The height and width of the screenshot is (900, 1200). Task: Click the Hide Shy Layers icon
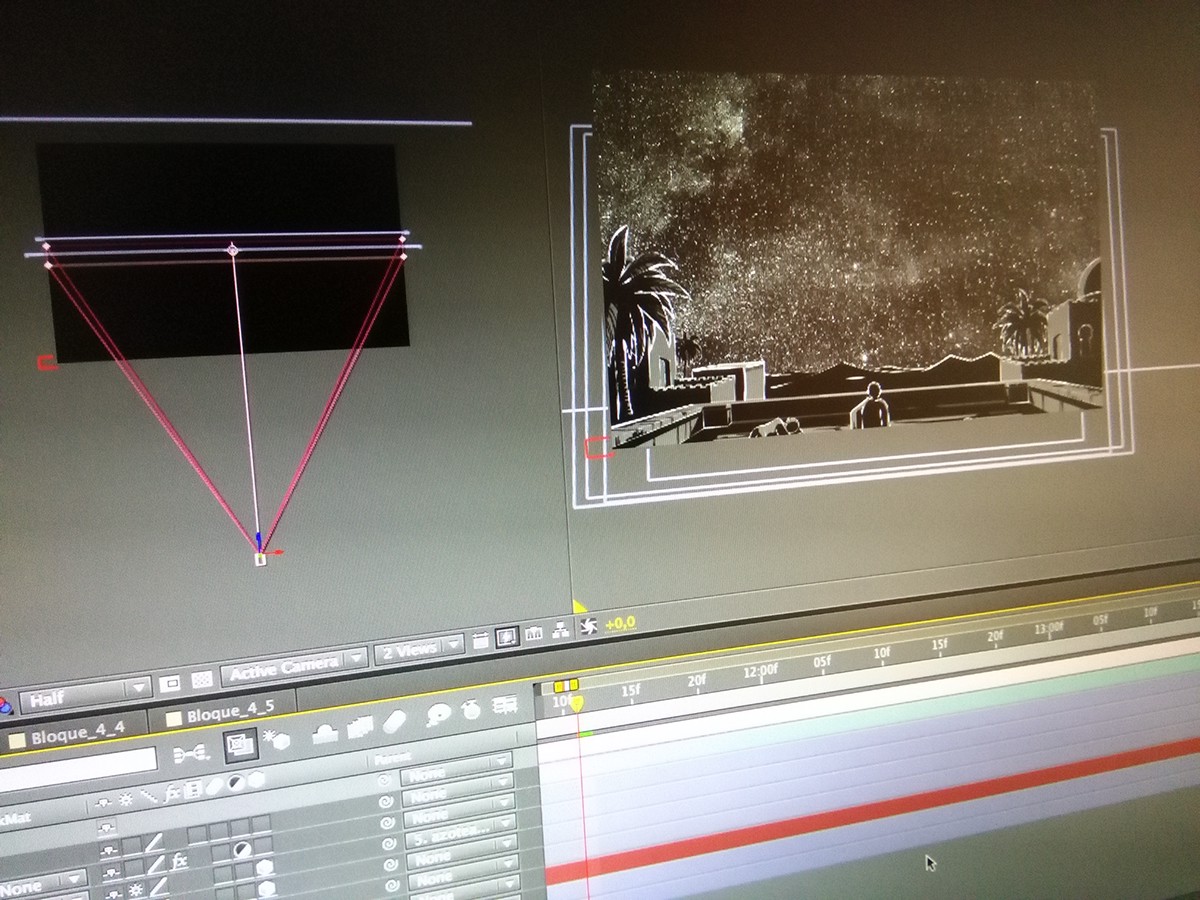tap(323, 733)
